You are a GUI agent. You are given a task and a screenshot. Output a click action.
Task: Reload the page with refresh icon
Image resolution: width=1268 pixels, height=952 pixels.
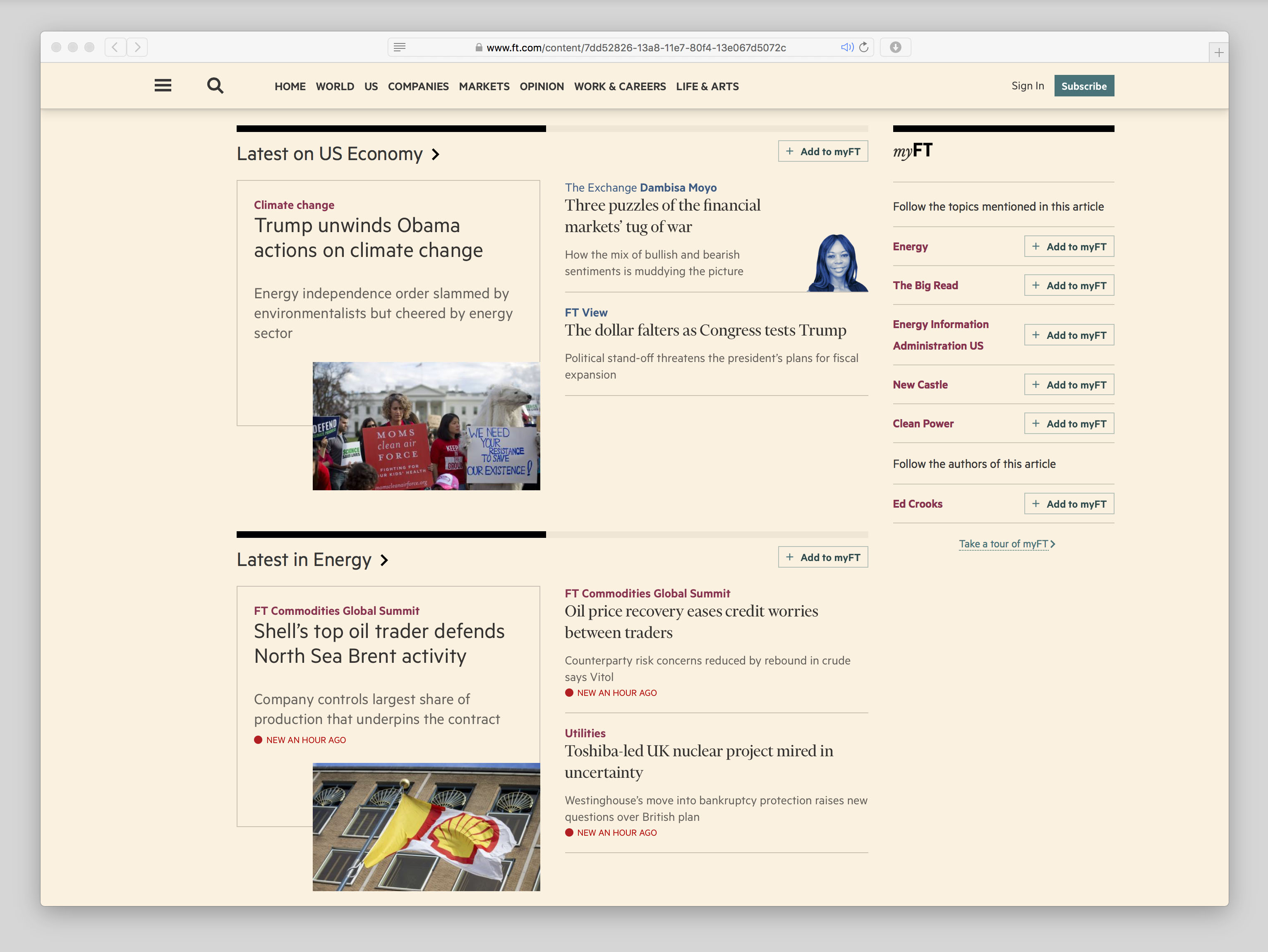click(864, 47)
